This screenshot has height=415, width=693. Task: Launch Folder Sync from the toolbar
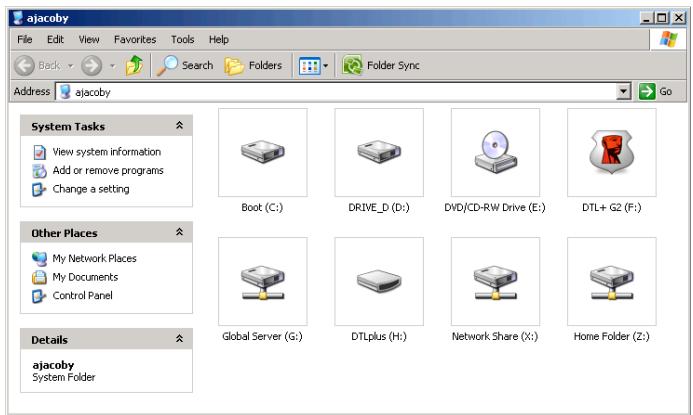coord(381,65)
